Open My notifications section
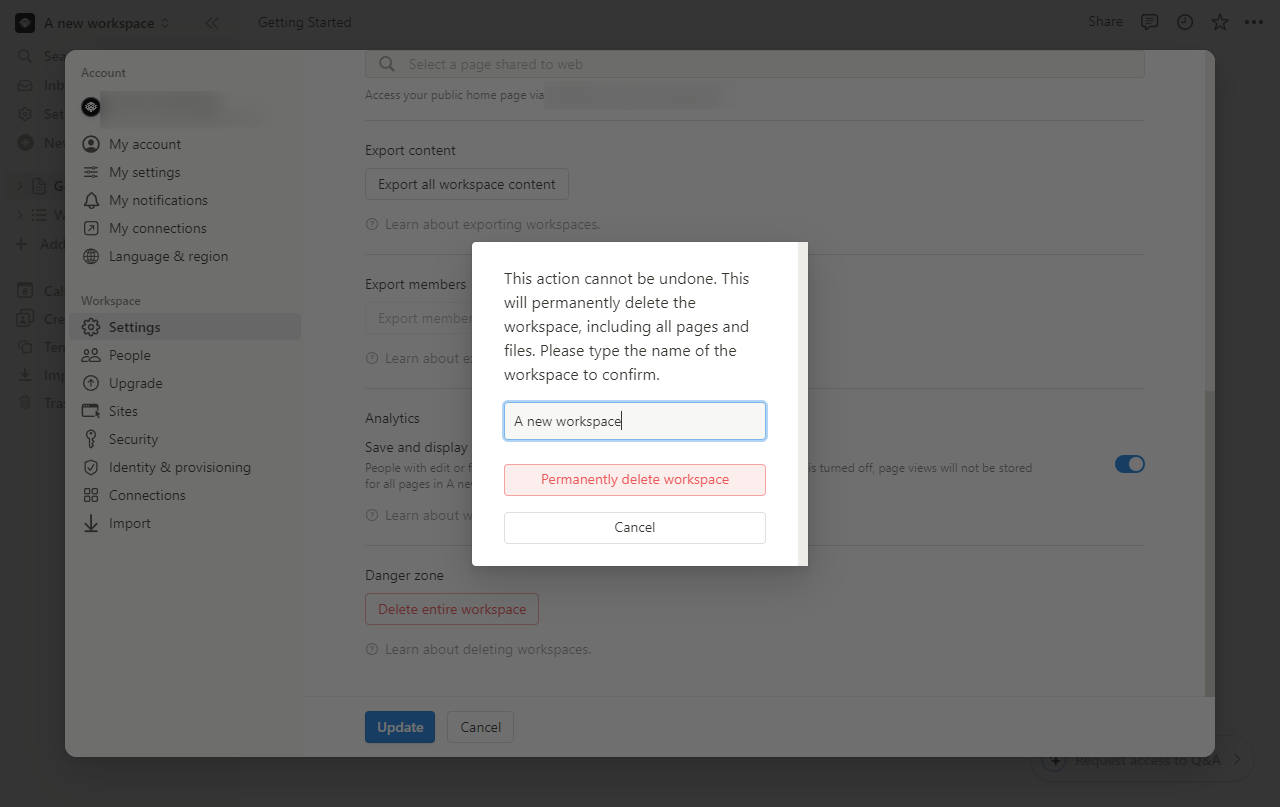Screen dimensions: 1280x807 [185, 200]
